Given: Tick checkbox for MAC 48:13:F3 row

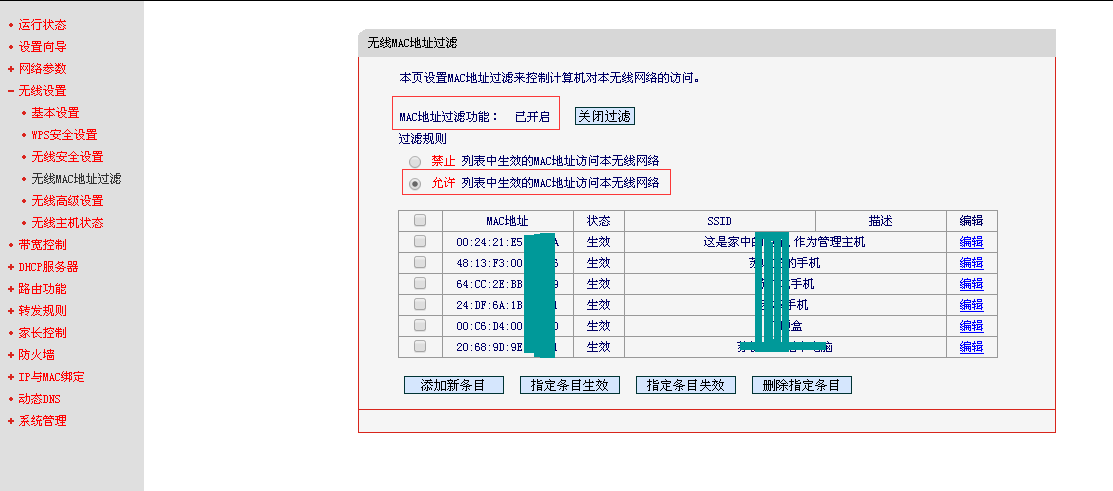Looking at the screenshot, I should [420, 262].
